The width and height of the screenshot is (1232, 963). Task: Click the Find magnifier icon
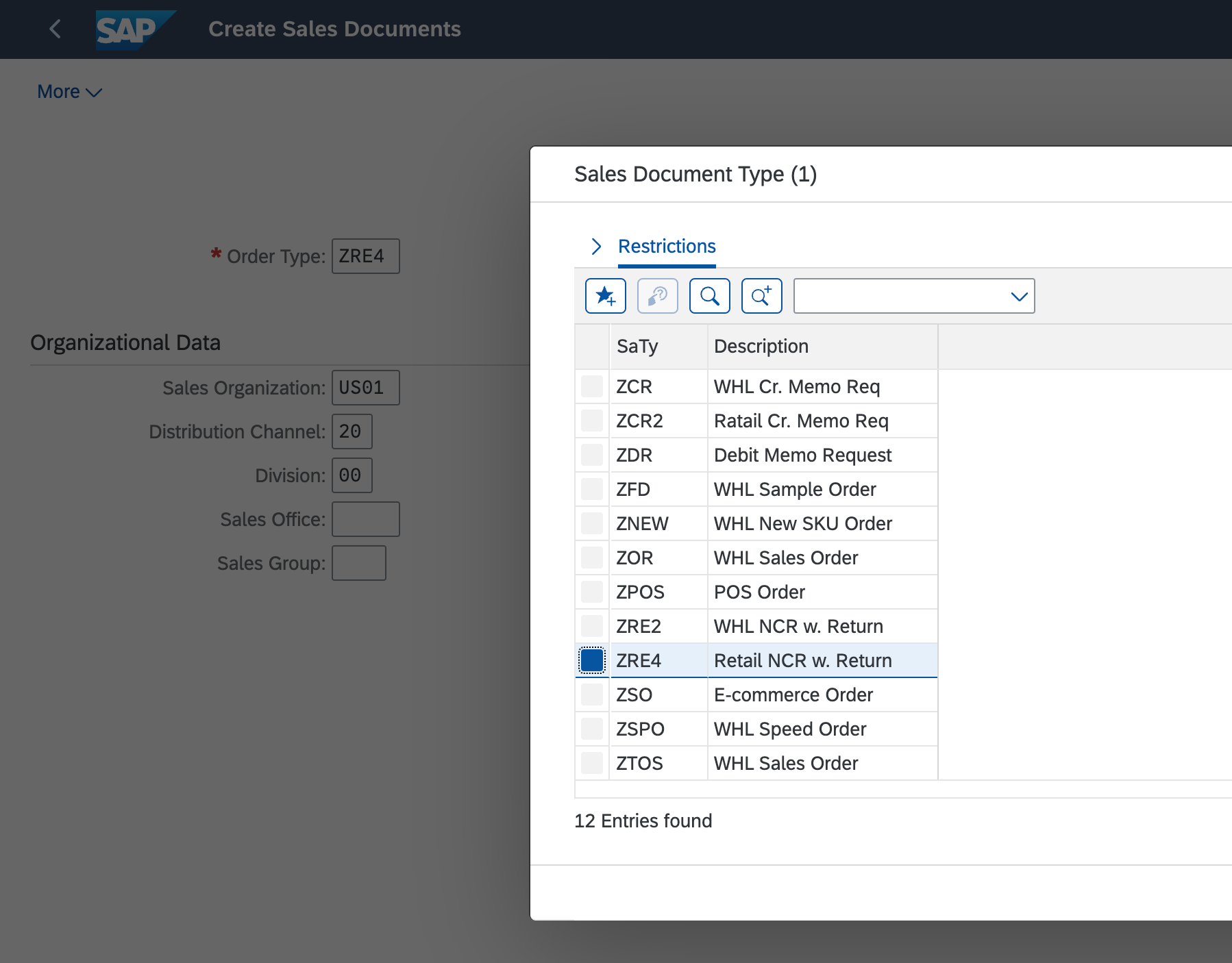pyautogui.click(x=709, y=296)
